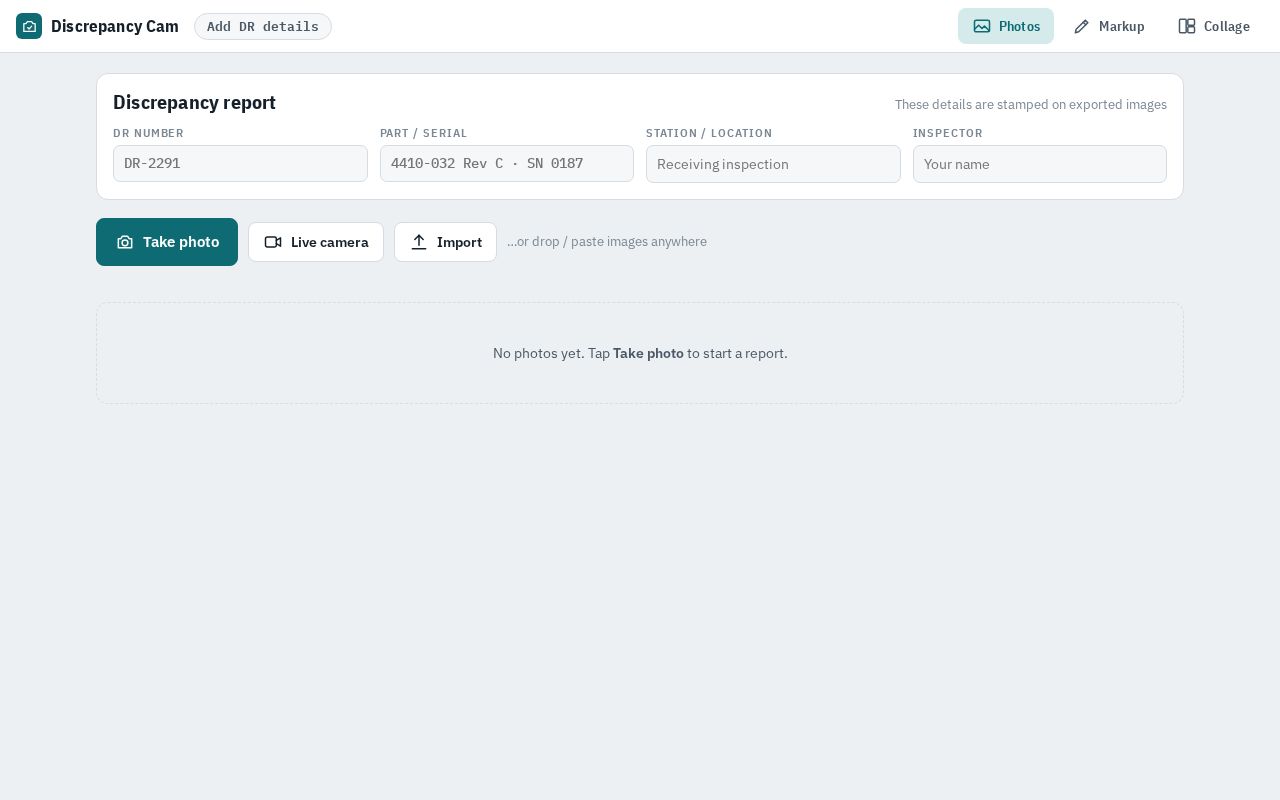This screenshot has width=1280, height=800.
Task: Click the video camera icon for Live camera
Action: (x=273, y=242)
